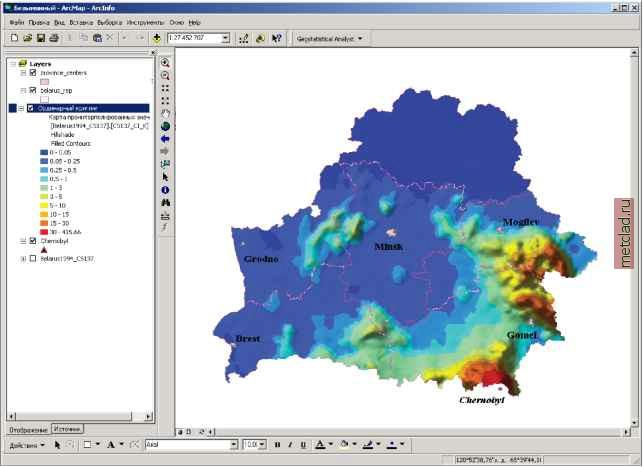Select the Zoom In tool
This screenshot has width=643, height=467.
[x=166, y=62]
